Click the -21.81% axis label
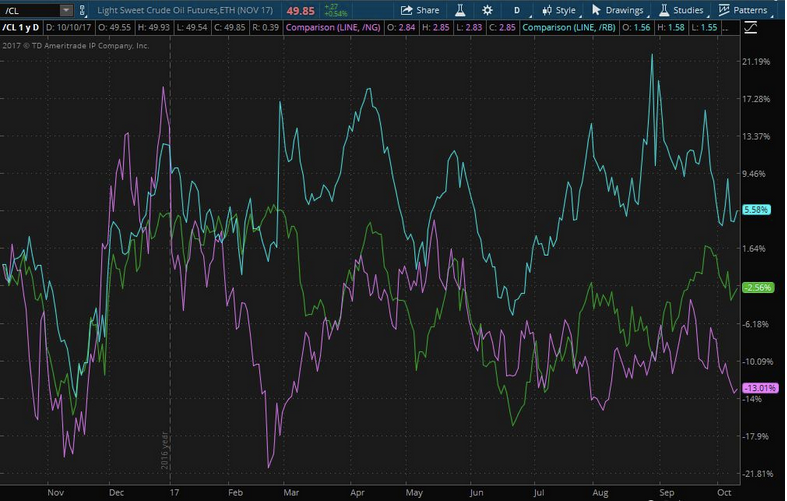Screen dimensions: 787x501 [x=757, y=473]
